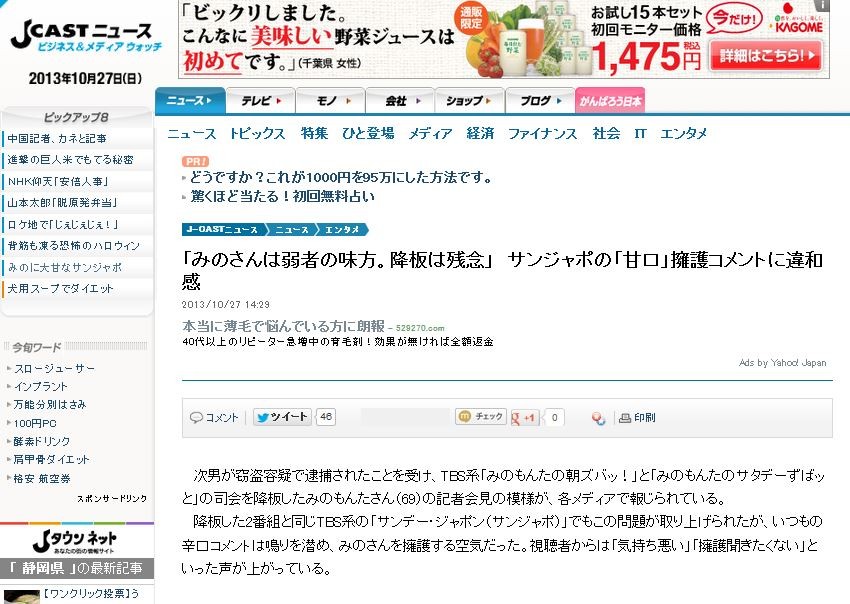
Task: Click the 静岡県の最新記事 header
Action: point(76,568)
